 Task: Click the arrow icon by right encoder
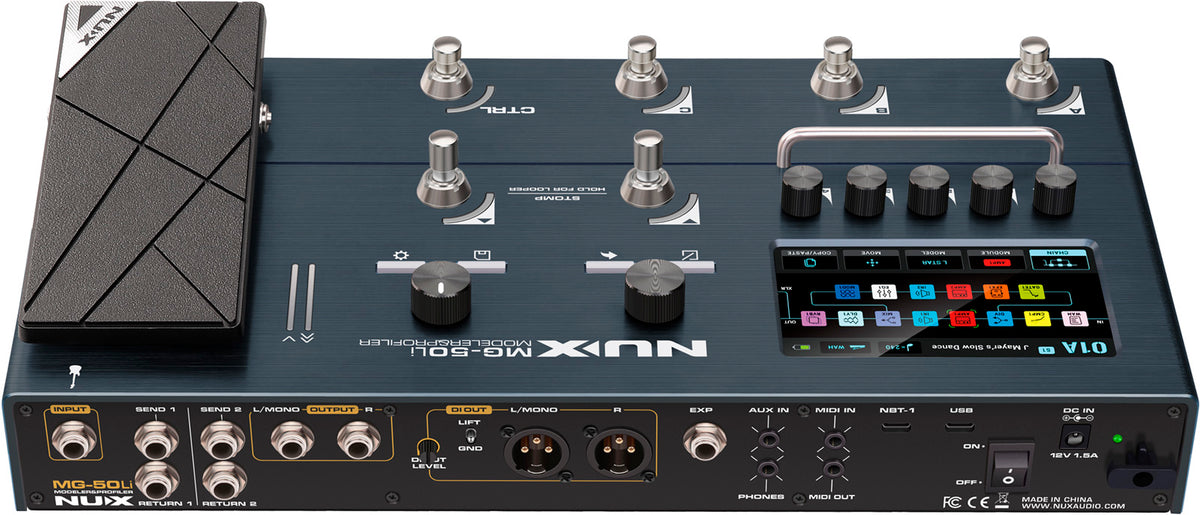pos(607,254)
